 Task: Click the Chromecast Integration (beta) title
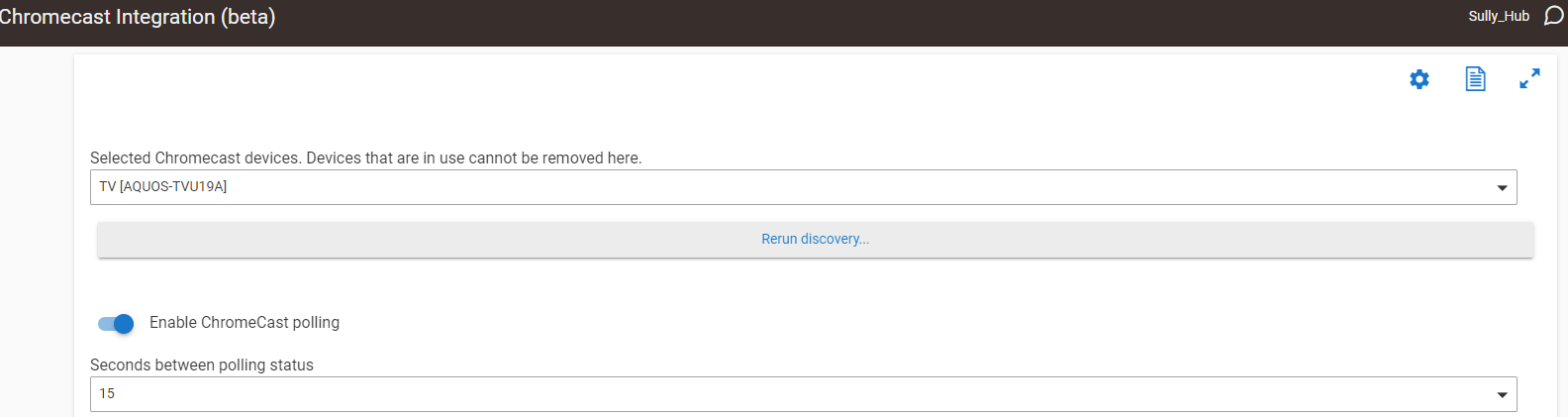point(138,17)
